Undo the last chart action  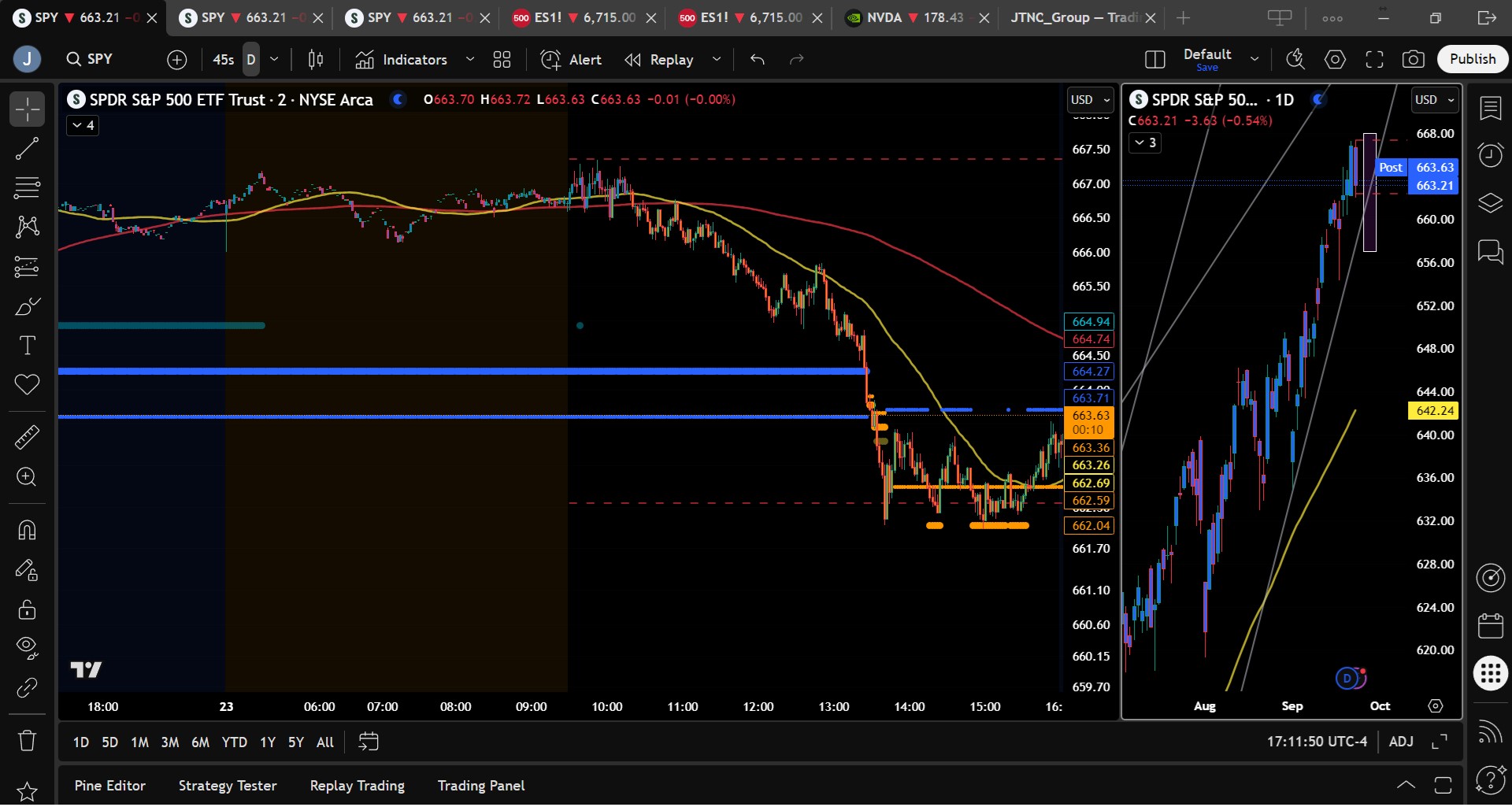pyautogui.click(x=758, y=59)
